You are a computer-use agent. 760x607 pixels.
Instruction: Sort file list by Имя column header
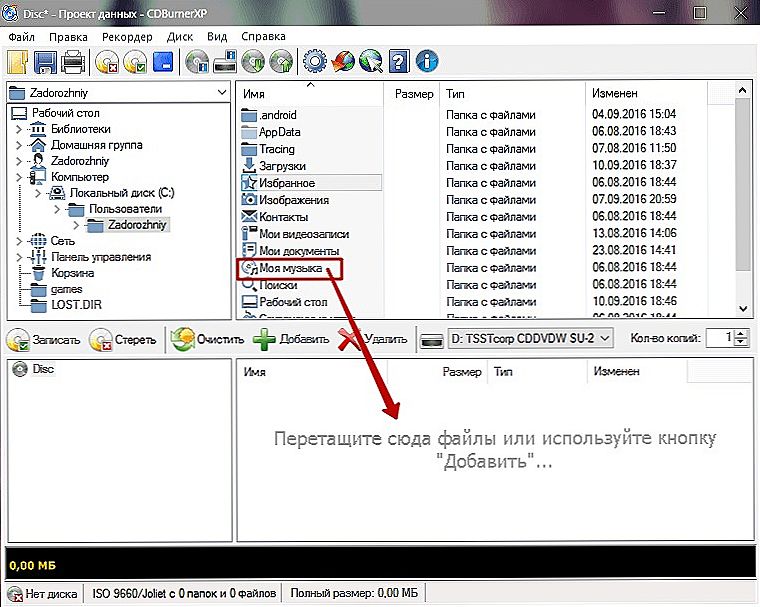[310, 94]
